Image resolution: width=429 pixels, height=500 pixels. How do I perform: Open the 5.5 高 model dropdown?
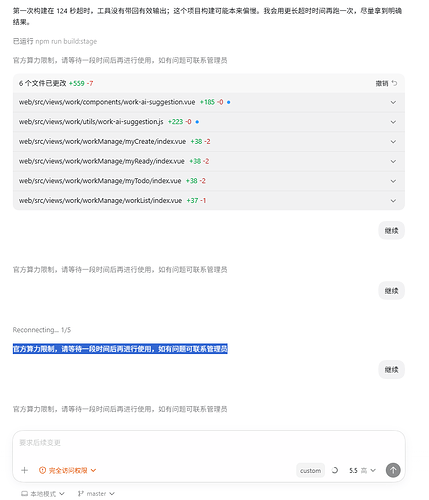click(362, 470)
